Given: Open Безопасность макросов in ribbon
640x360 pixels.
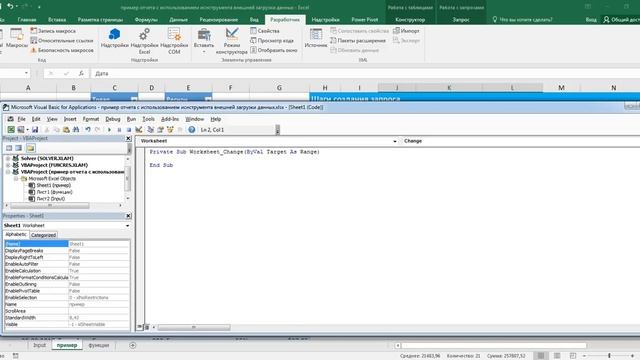Looking at the screenshot, I should tap(62, 50).
